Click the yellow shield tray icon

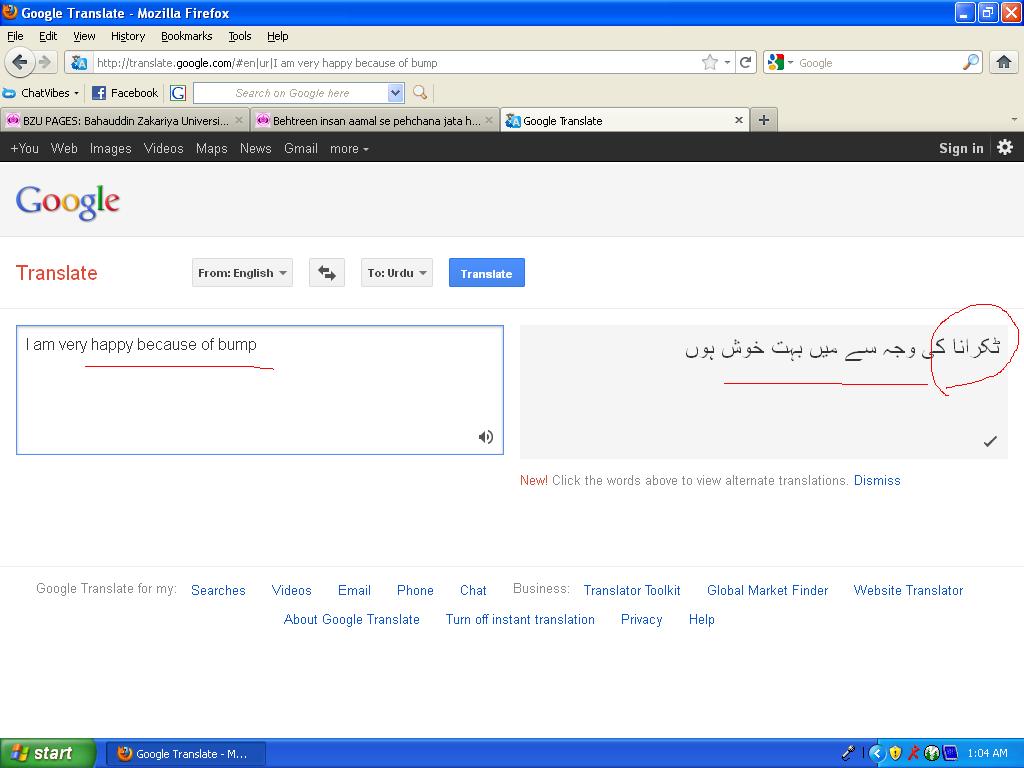pos(895,753)
